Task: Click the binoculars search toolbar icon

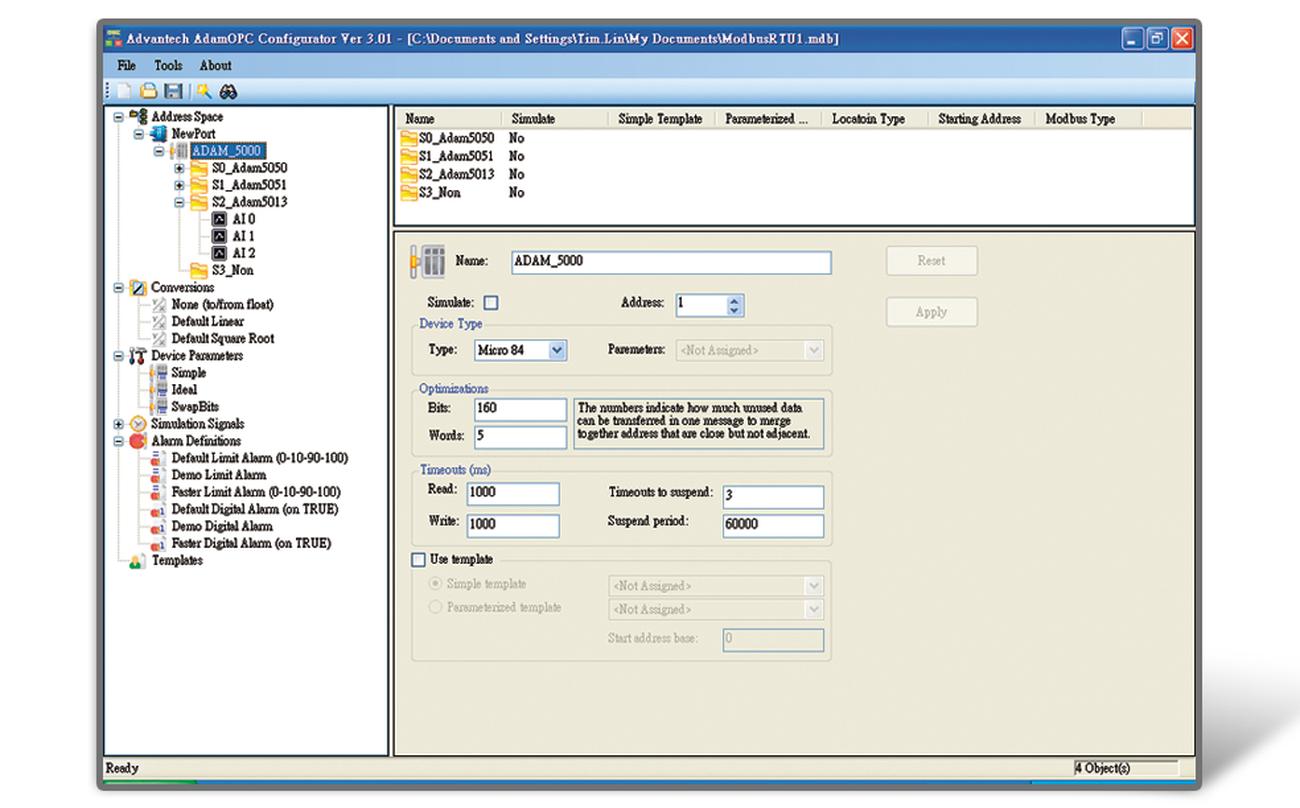Action: (x=228, y=92)
